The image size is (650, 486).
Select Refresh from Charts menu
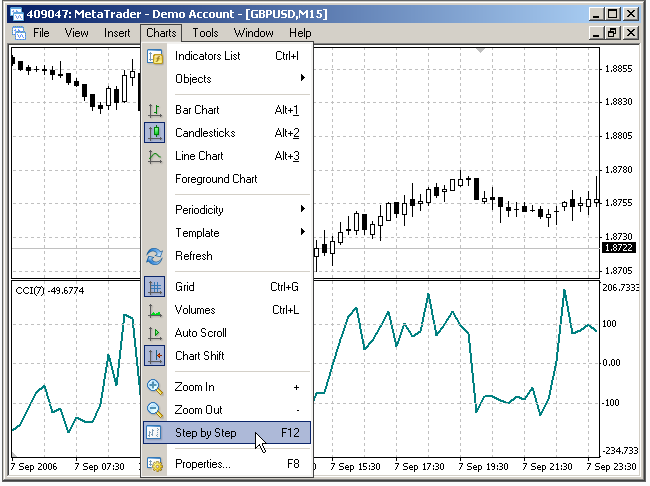227,256
